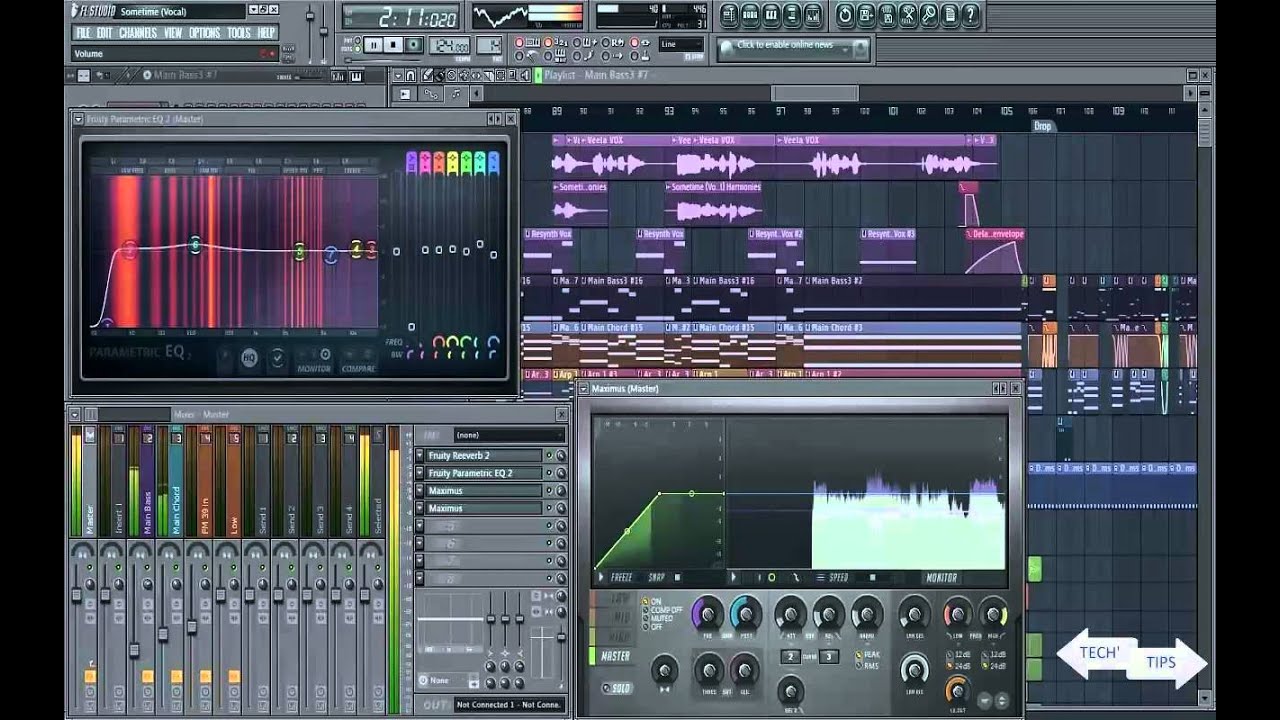The height and width of the screenshot is (720, 1280).
Task: Select the MID band in Maximus
Action: tap(615, 617)
